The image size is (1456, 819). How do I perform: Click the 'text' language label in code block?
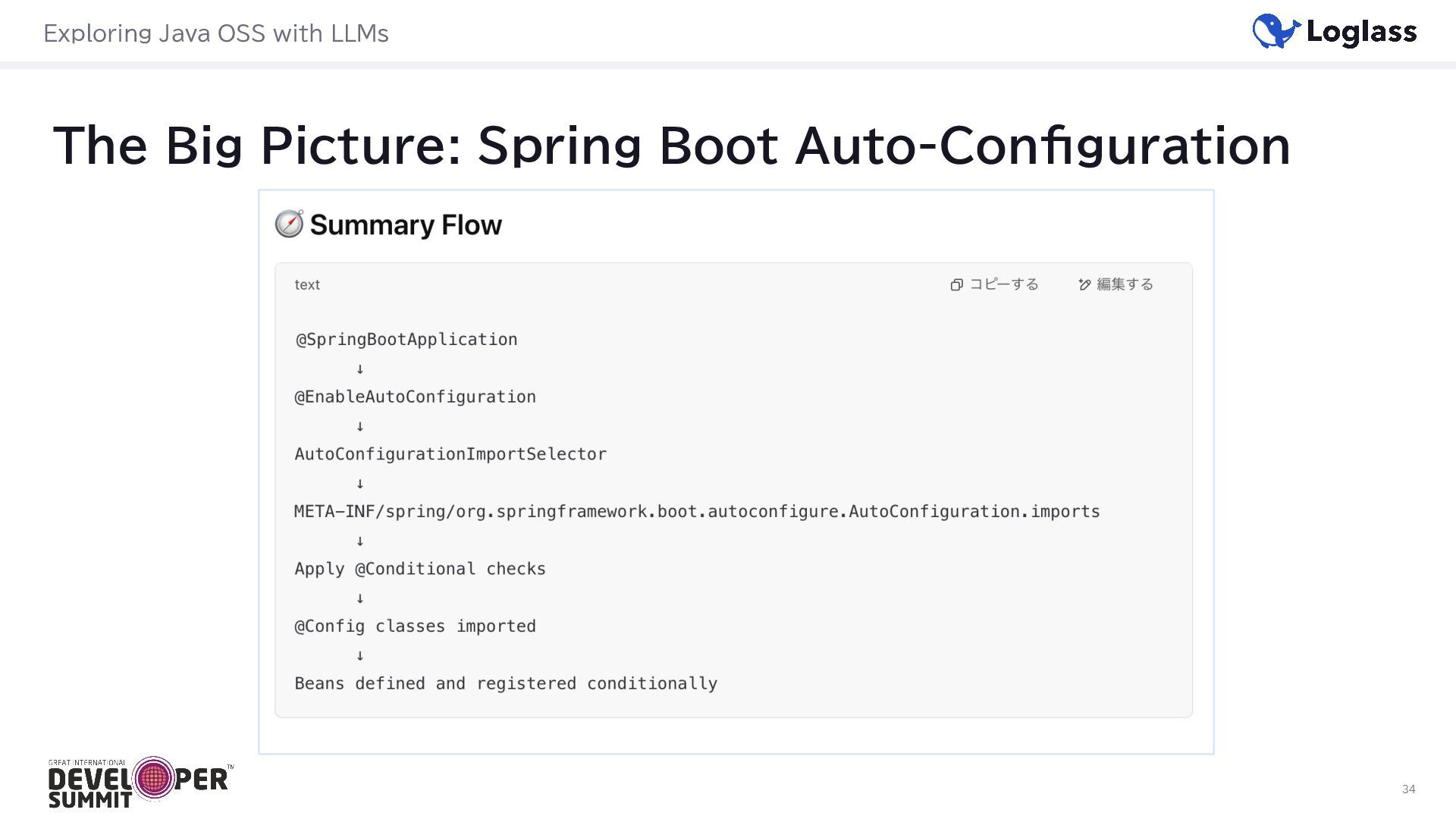pyautogui.click(x=307, y=285)
